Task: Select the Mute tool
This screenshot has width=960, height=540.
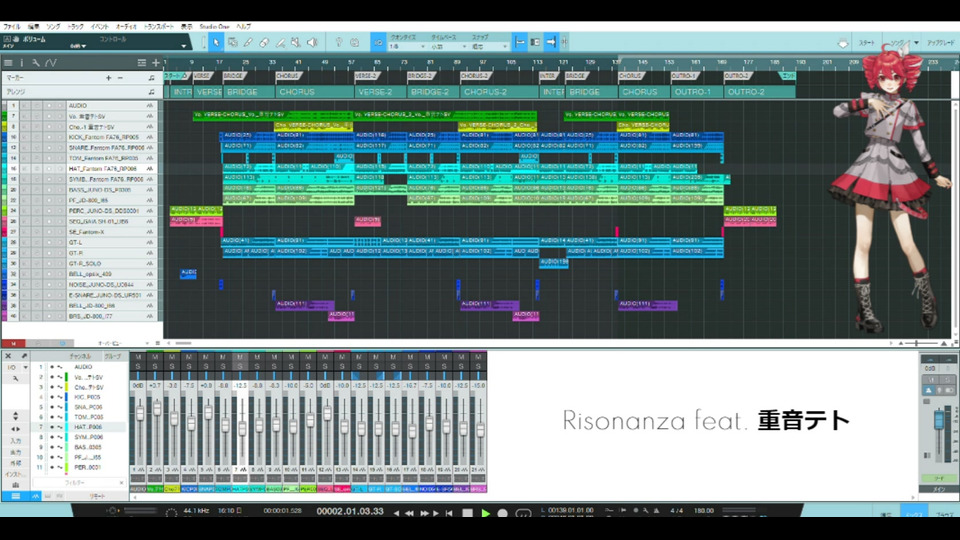Action: [x=296, y=42]
